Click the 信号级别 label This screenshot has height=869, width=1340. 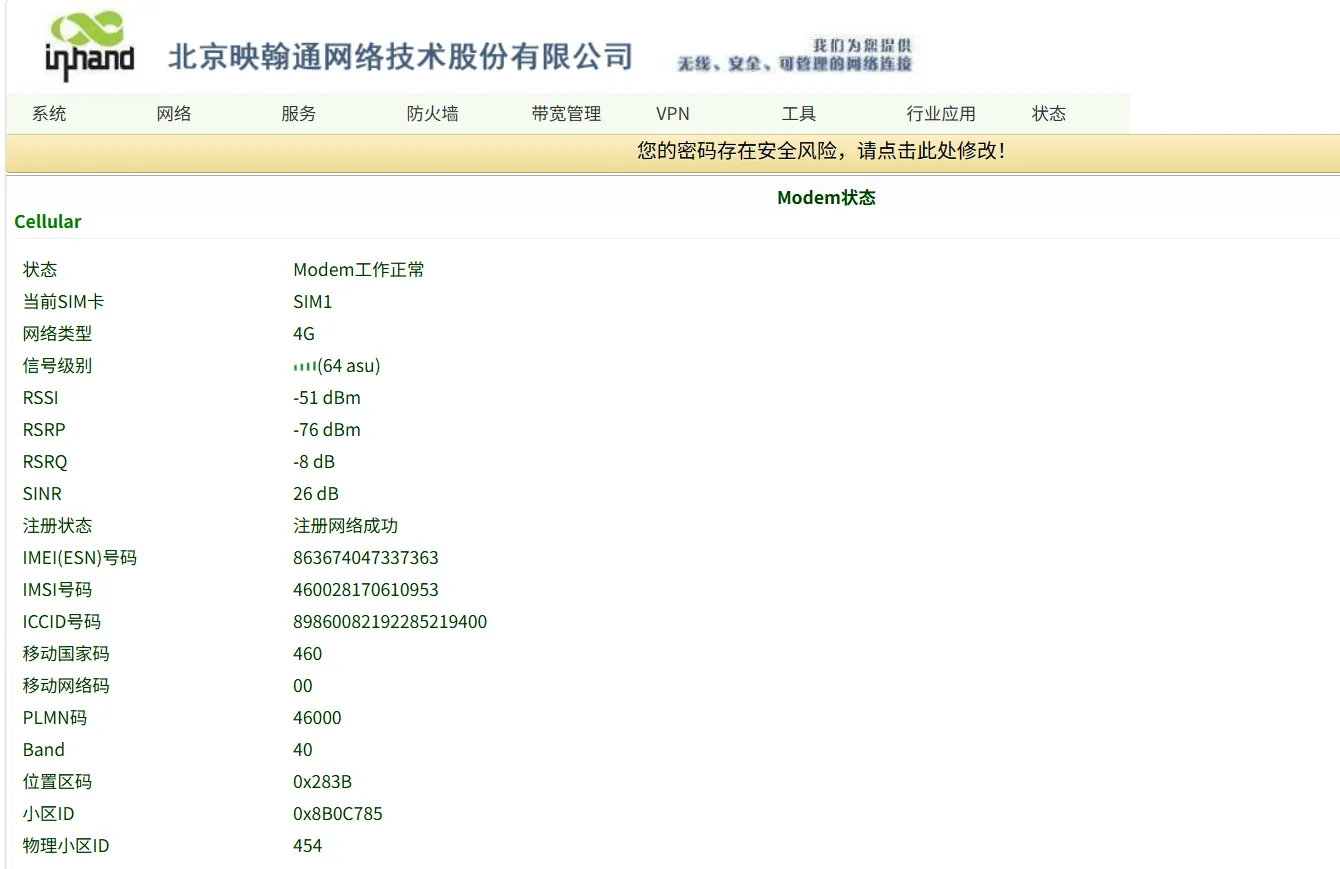point(57,366)
